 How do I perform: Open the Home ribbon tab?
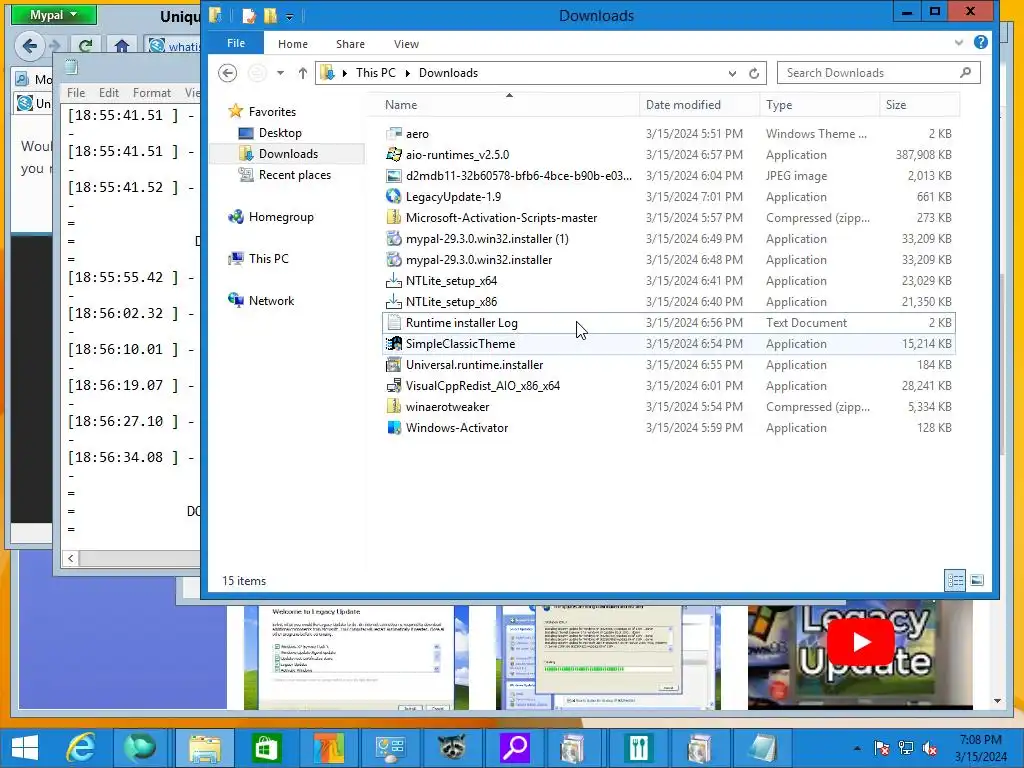click(293, 44)
